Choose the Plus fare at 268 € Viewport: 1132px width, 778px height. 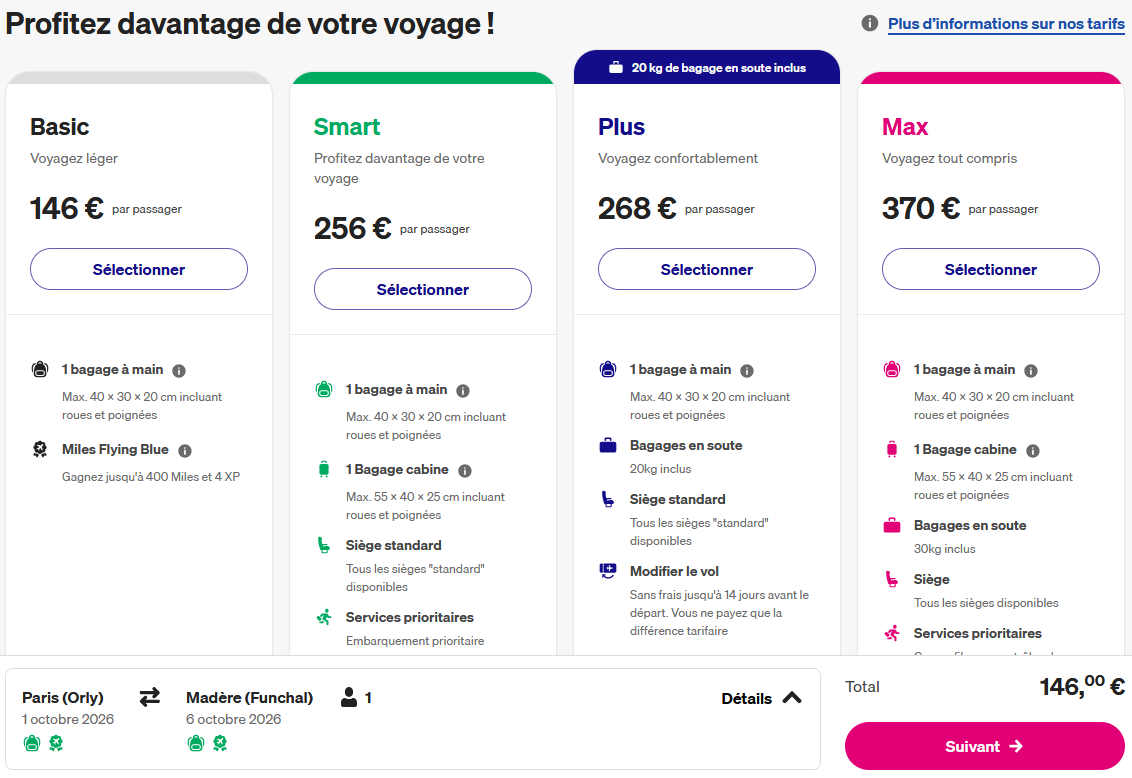tap(707, 269)
